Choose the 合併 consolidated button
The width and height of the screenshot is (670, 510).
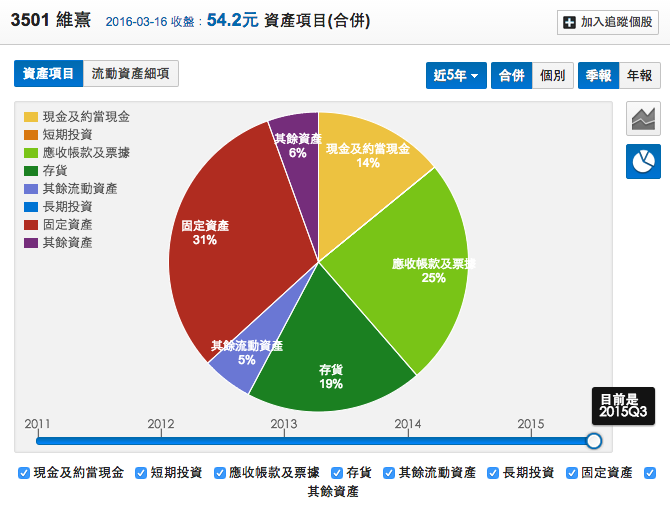point(511,75)
